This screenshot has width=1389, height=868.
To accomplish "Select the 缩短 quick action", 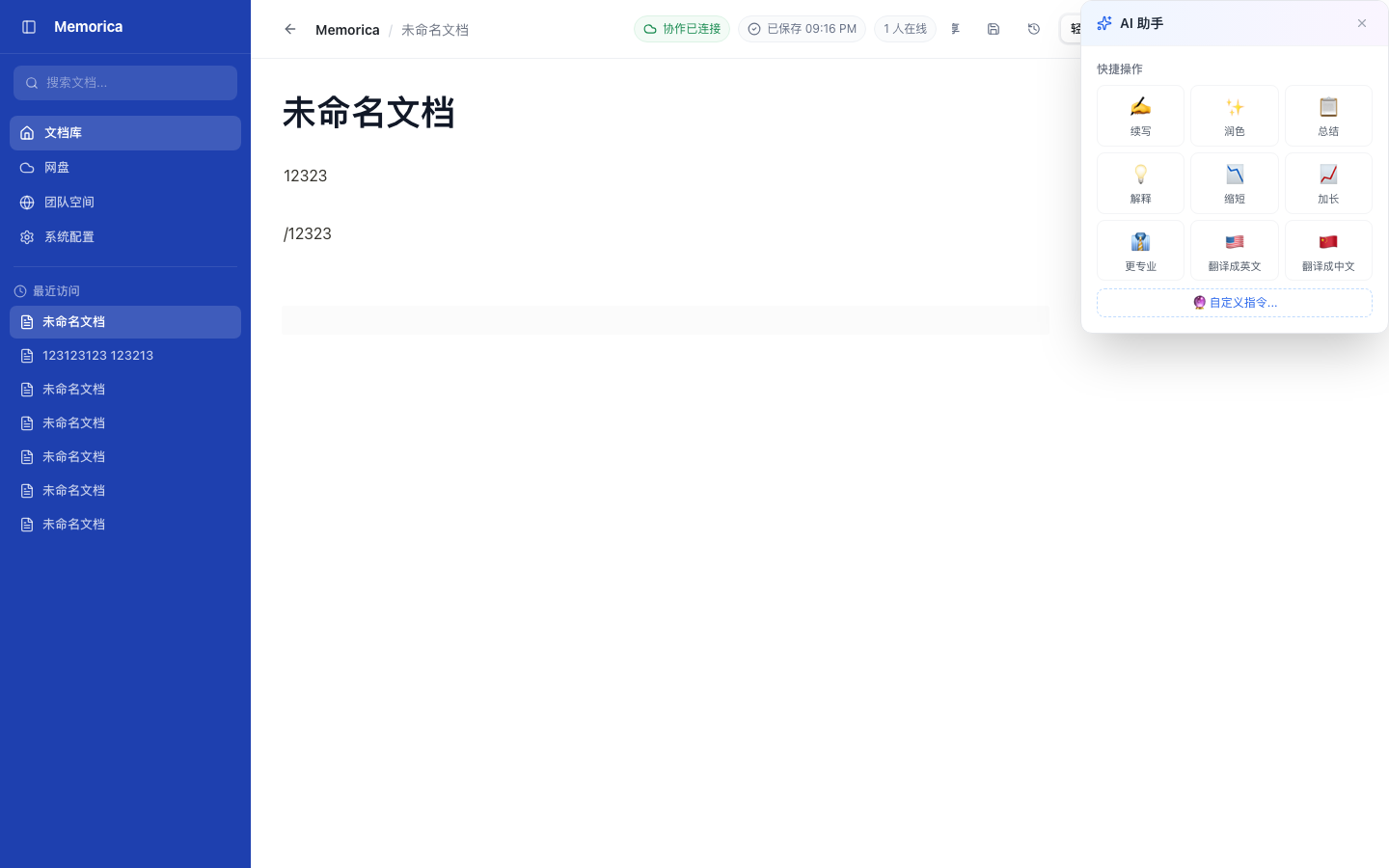I will [1235, 183].
